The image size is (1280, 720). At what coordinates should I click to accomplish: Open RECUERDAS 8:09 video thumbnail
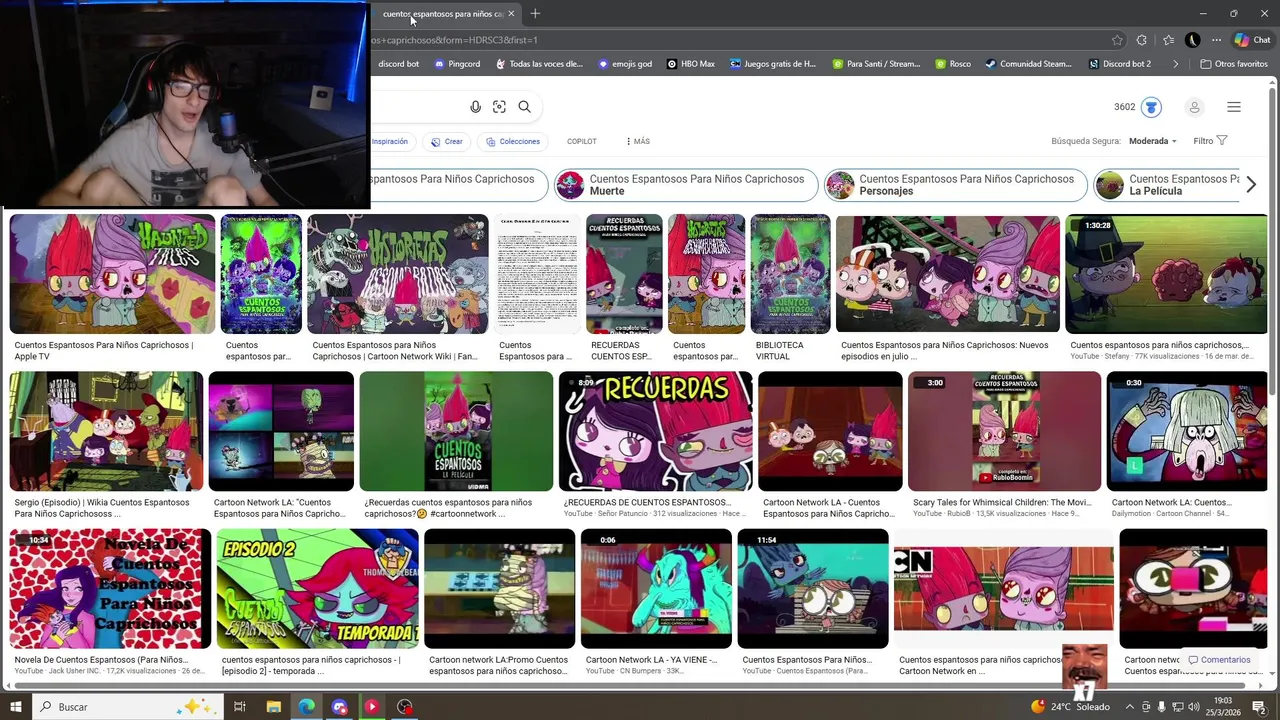click(x=655, y=431)
